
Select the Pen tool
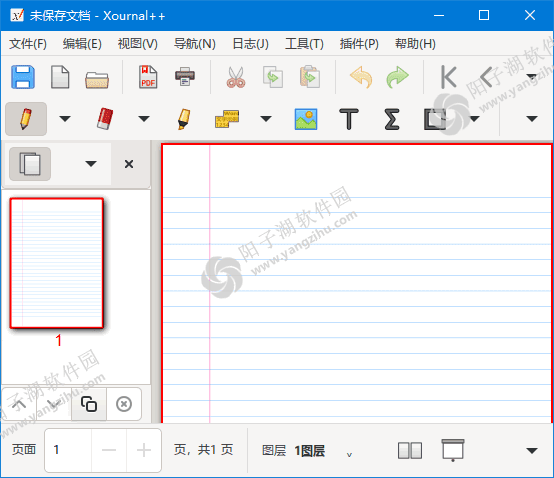click(x=26, y=119)
